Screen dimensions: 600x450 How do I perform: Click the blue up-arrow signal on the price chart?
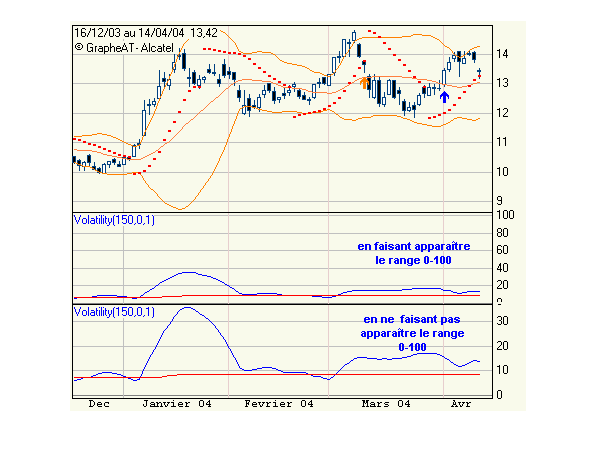click(444, 96)
